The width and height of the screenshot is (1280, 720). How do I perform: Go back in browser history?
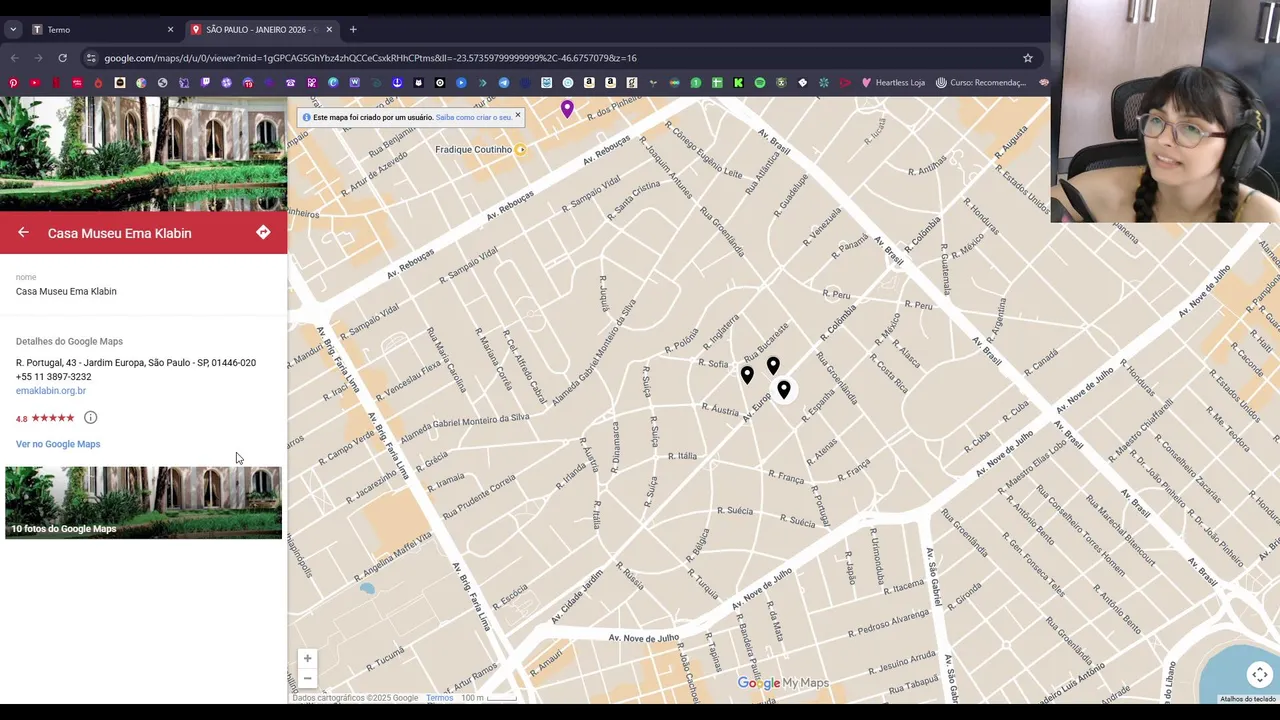(14, 58)
